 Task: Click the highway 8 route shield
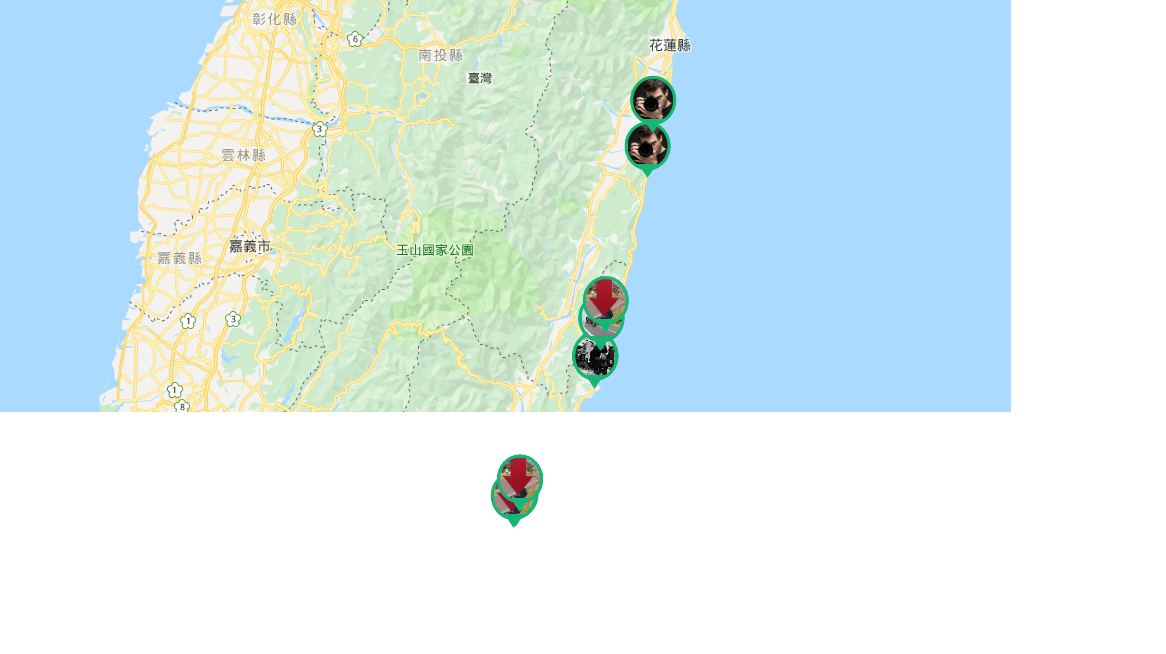181,406
